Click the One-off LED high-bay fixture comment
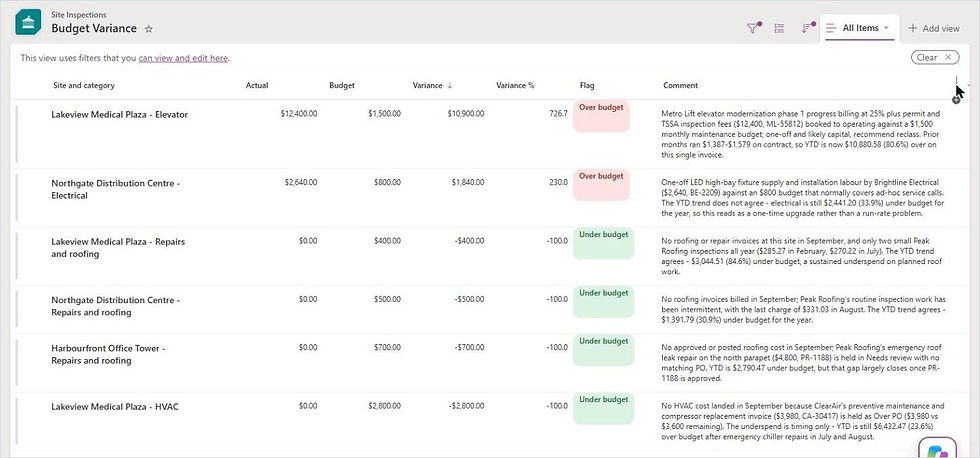 [x=802, y=198]
